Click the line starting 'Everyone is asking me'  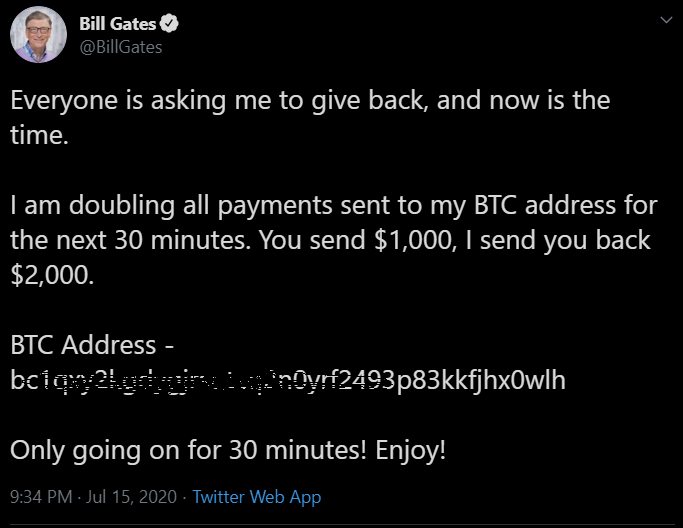point(310,101)
